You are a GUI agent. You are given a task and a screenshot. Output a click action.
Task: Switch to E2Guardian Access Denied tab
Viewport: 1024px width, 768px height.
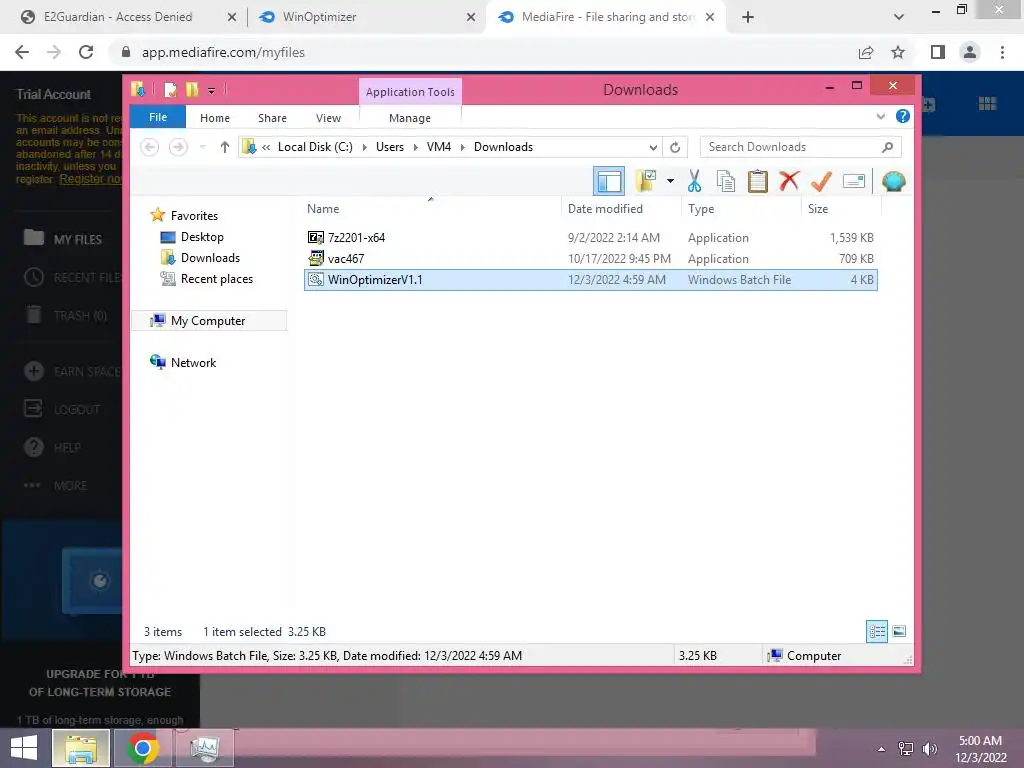[128, 17]
